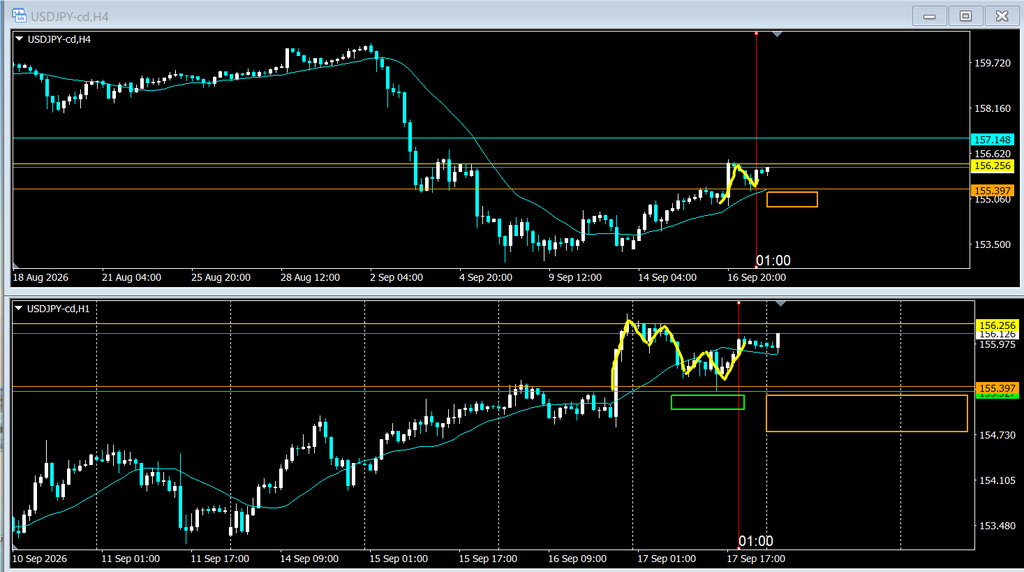Select the orange 155.397 price label on H4

click(992, 191)
